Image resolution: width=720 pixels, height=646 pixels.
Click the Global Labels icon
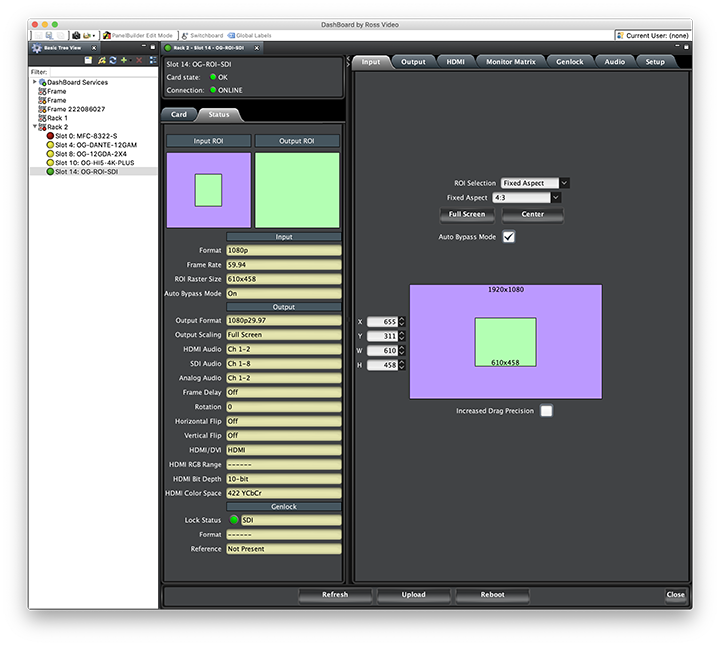pyautogui.click(x=231, y=35)
